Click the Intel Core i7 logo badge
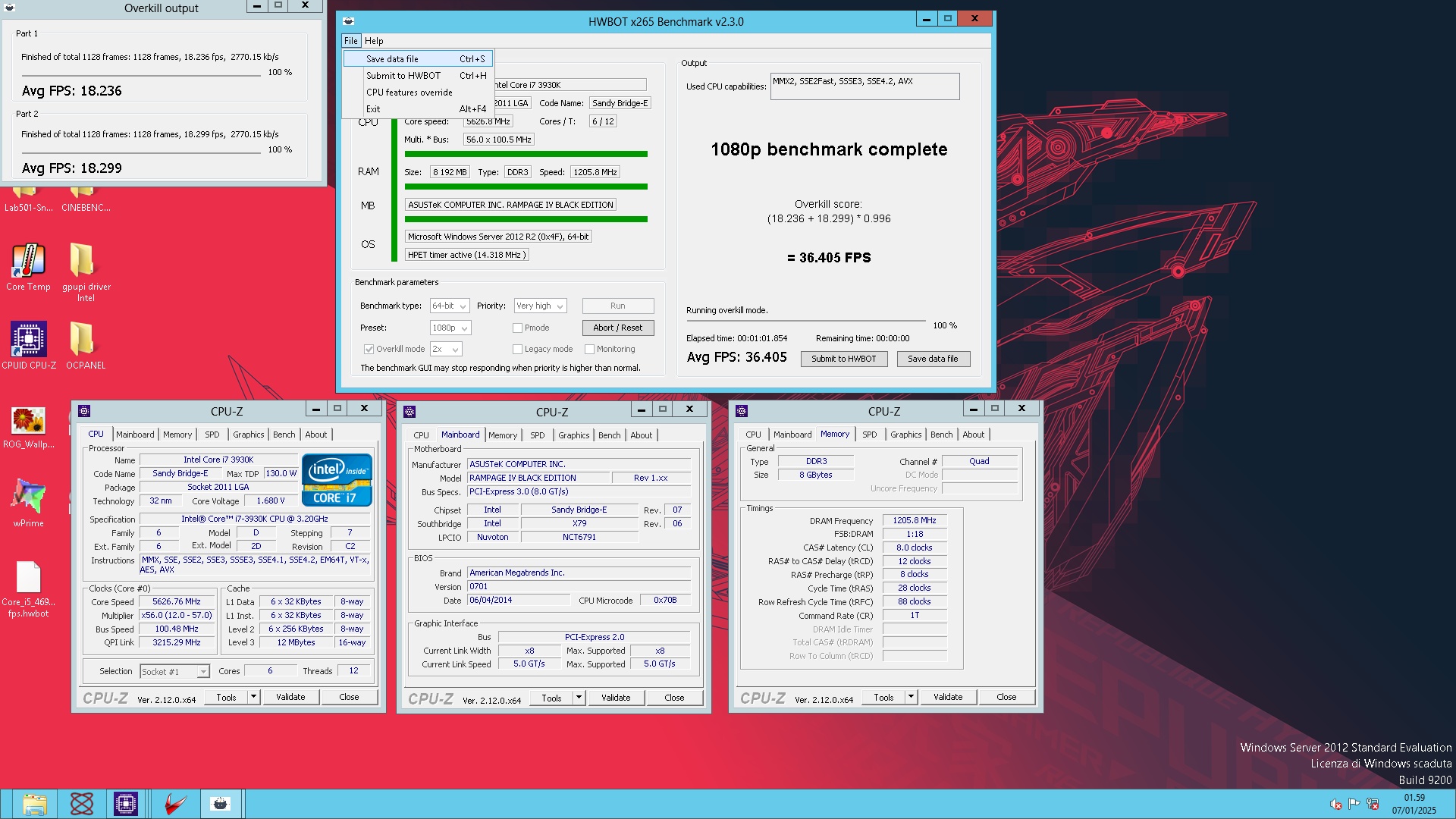This screenshot has width=1456, height=819. 337,480
